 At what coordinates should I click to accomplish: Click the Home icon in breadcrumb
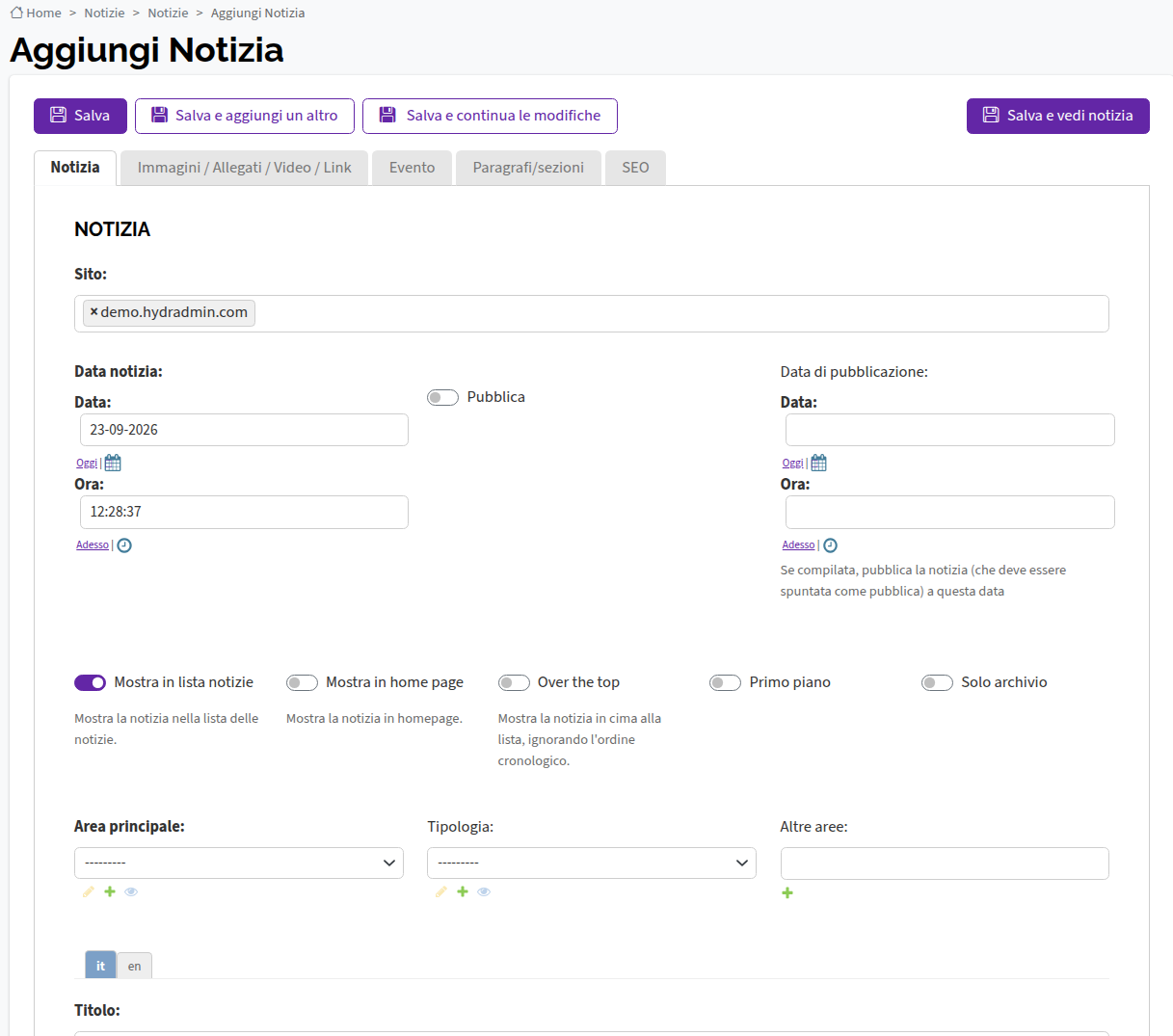(x=16, y=13)
